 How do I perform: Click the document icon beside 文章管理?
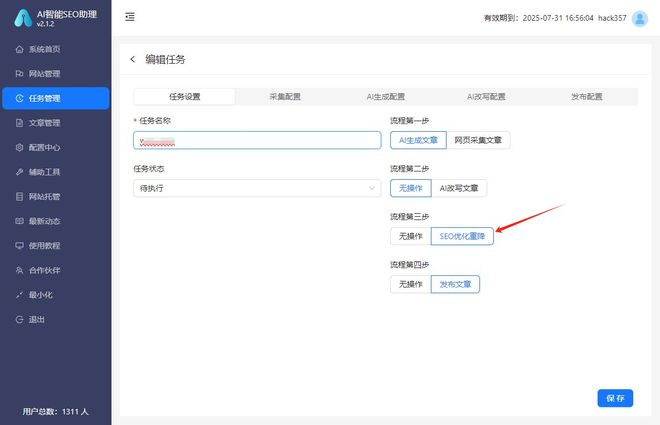20,123
